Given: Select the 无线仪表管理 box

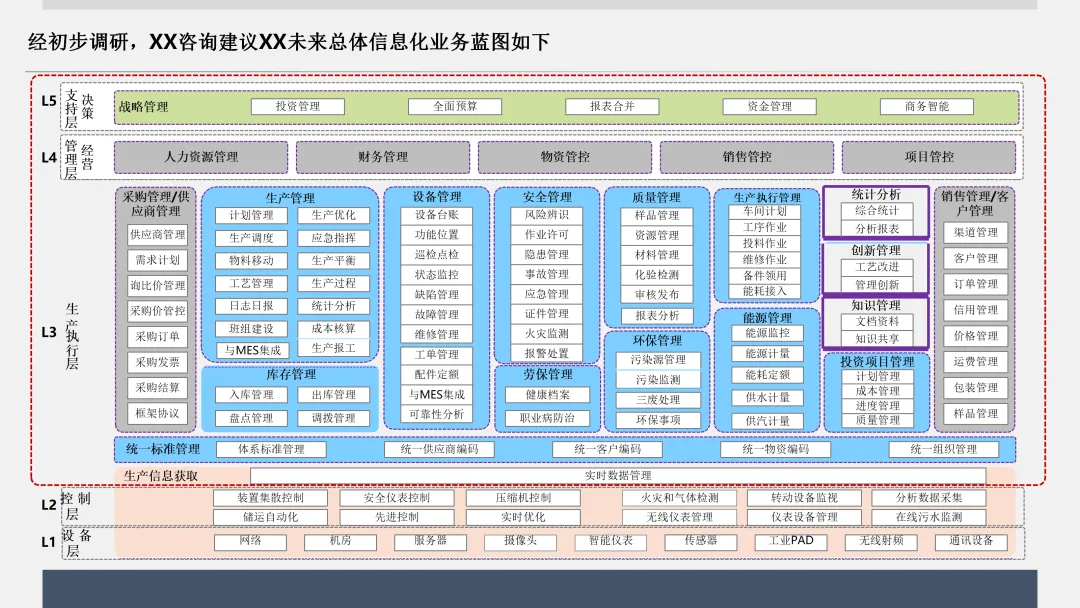Looking at the screenshot, I should click(679, 517).
